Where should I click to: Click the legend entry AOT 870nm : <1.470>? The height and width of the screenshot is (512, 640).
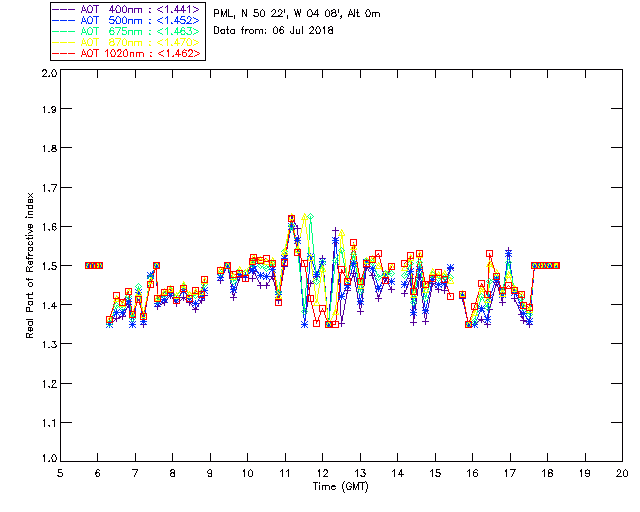tap(127, 42)
